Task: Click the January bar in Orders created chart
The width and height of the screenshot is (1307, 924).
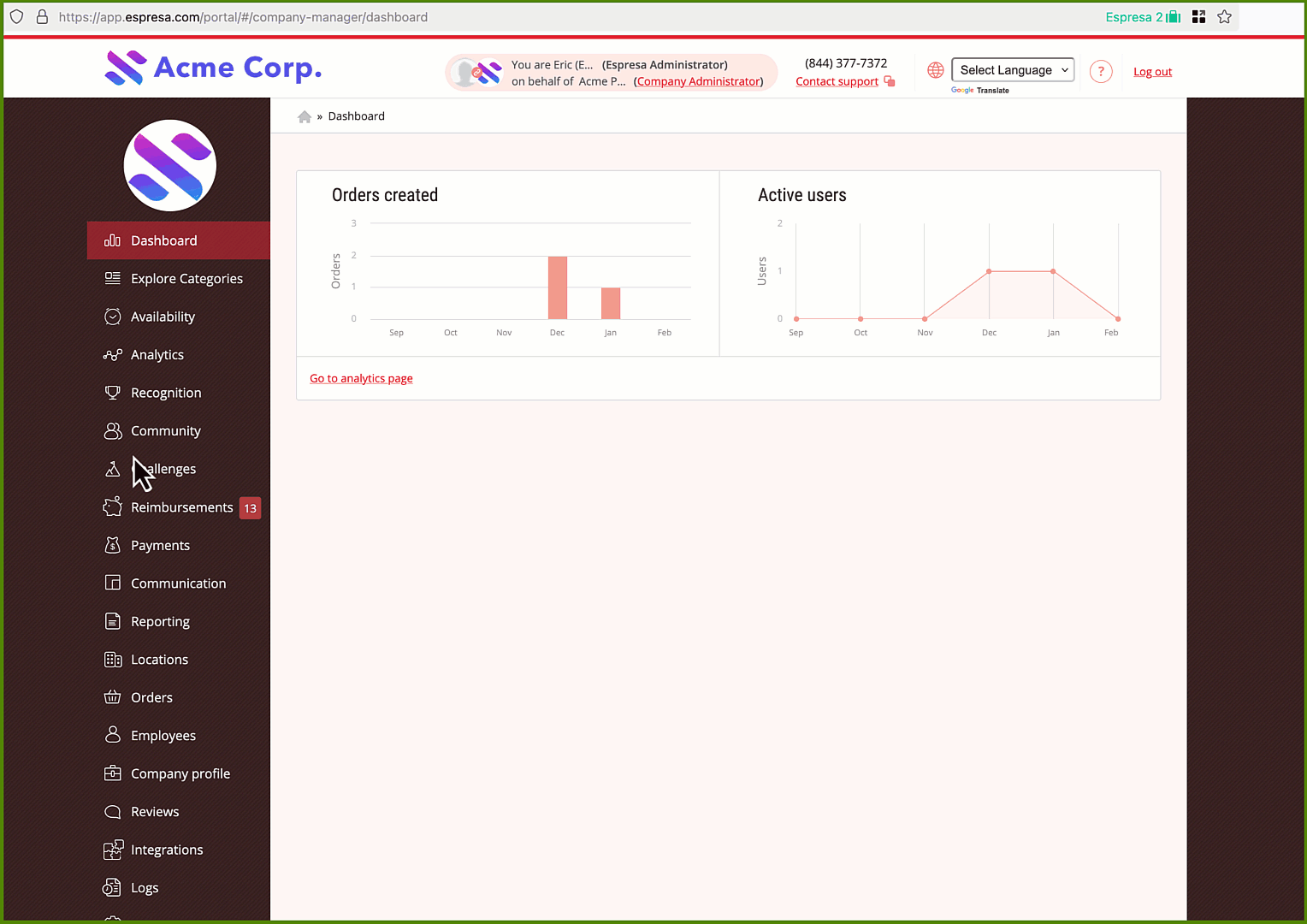Action: click(x=611, y=303)
